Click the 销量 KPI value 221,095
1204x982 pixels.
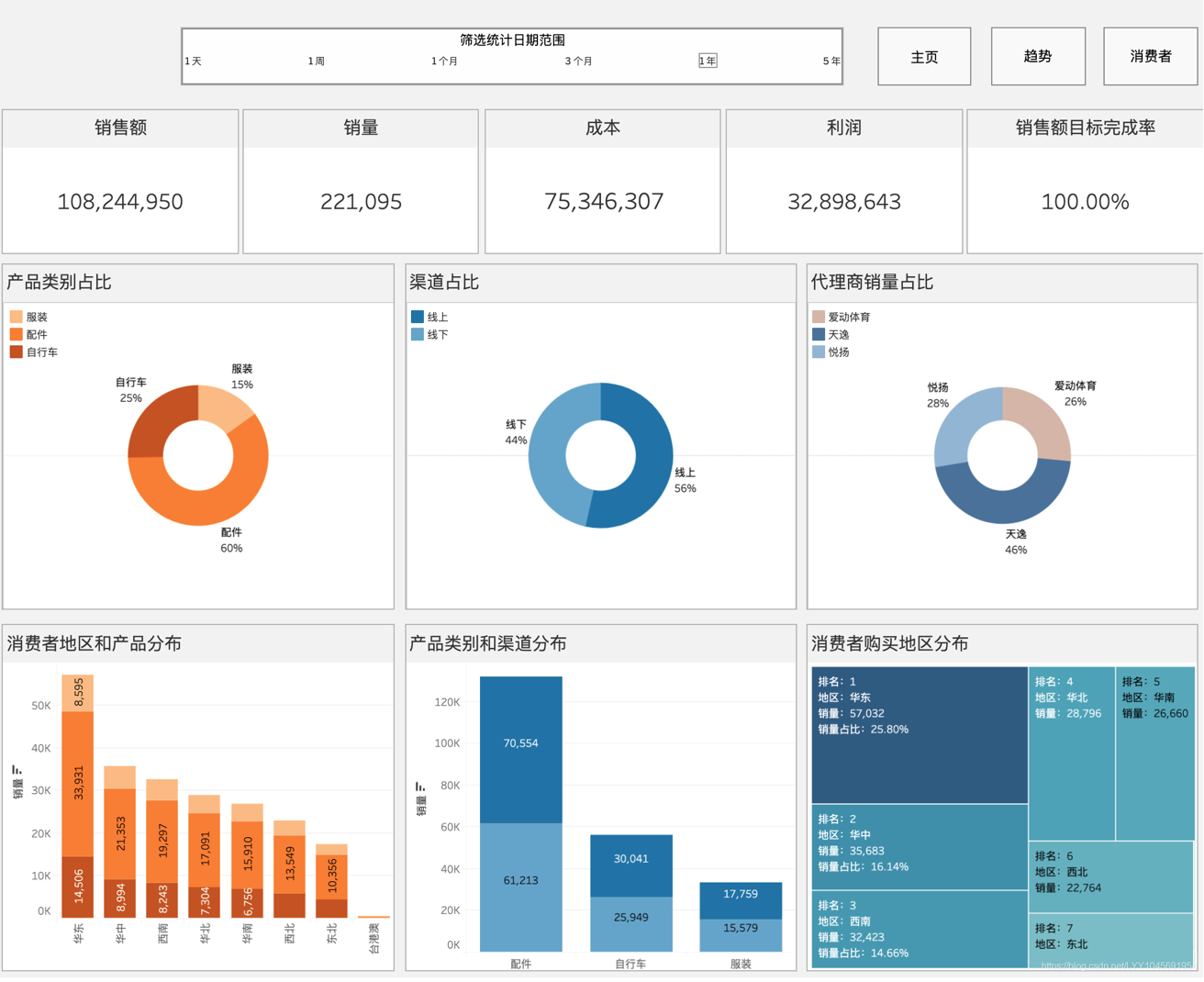[x=361, y=202]
